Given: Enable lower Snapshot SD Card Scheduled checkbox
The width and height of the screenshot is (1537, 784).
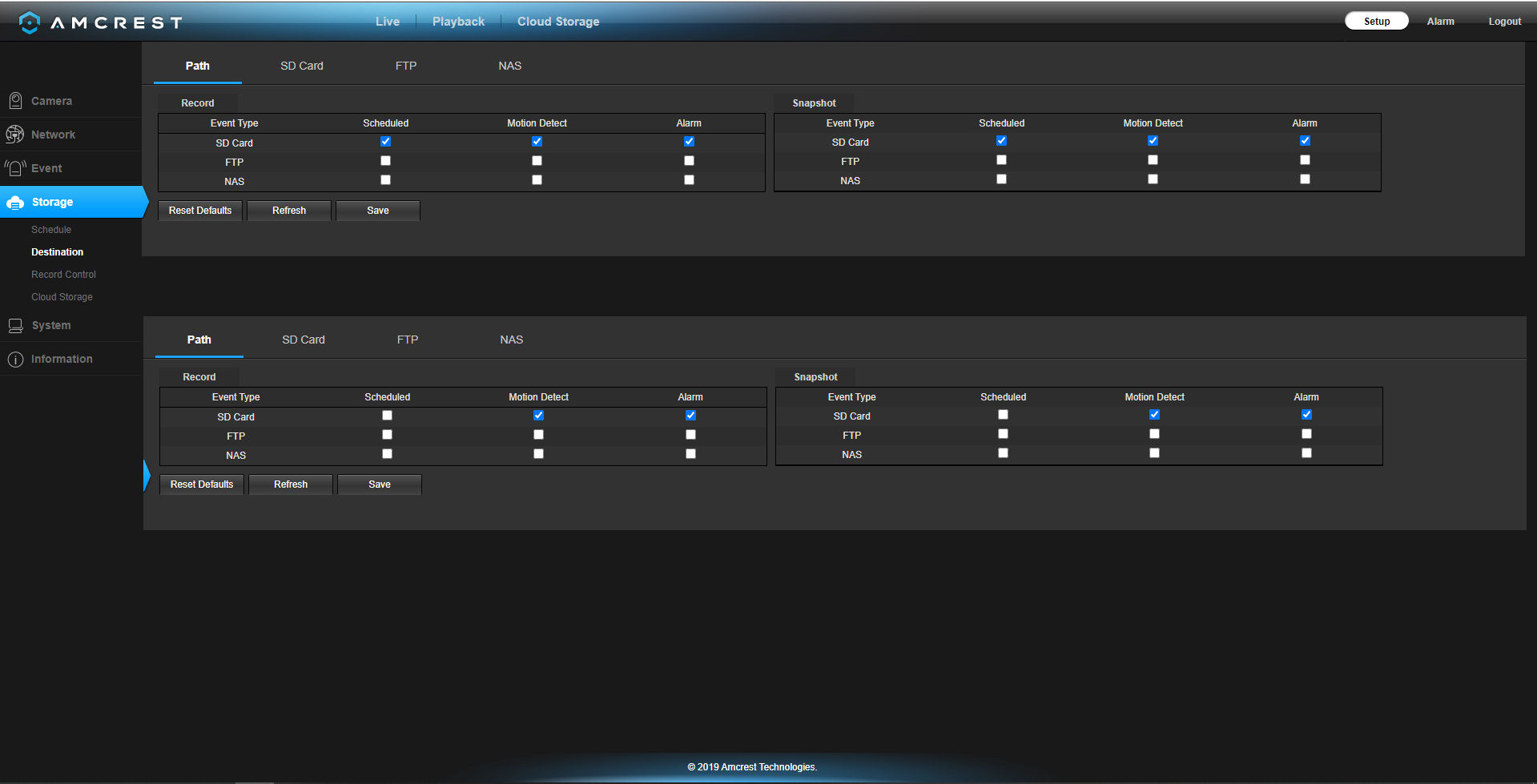Looking at the screenshot, I should [1003, 415].
